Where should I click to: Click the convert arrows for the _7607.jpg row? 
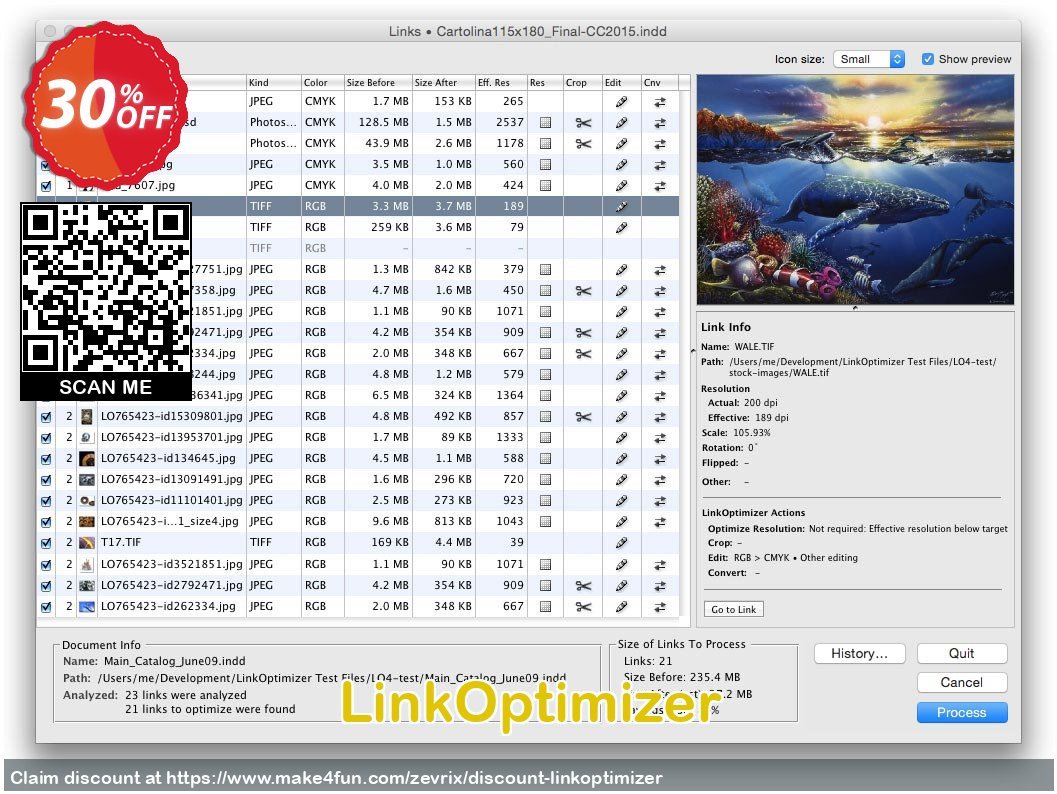(x=660, y=185)
